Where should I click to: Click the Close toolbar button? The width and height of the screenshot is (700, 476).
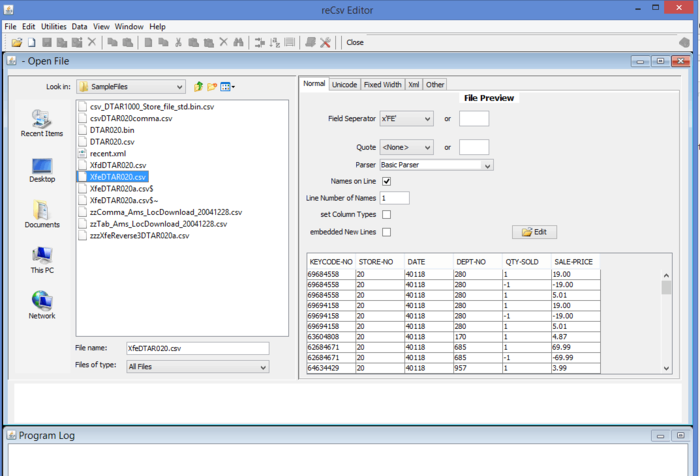[355, 42]
